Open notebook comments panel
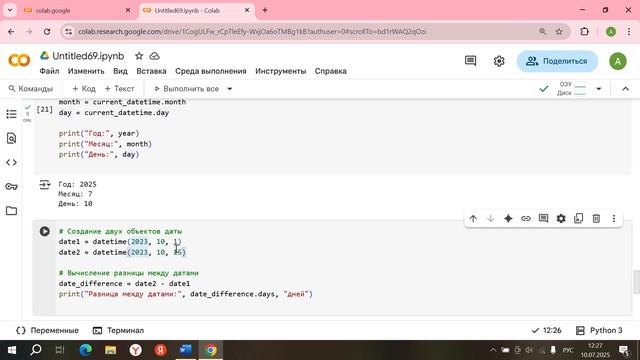The image size is (640, 360). click(471, 61)
